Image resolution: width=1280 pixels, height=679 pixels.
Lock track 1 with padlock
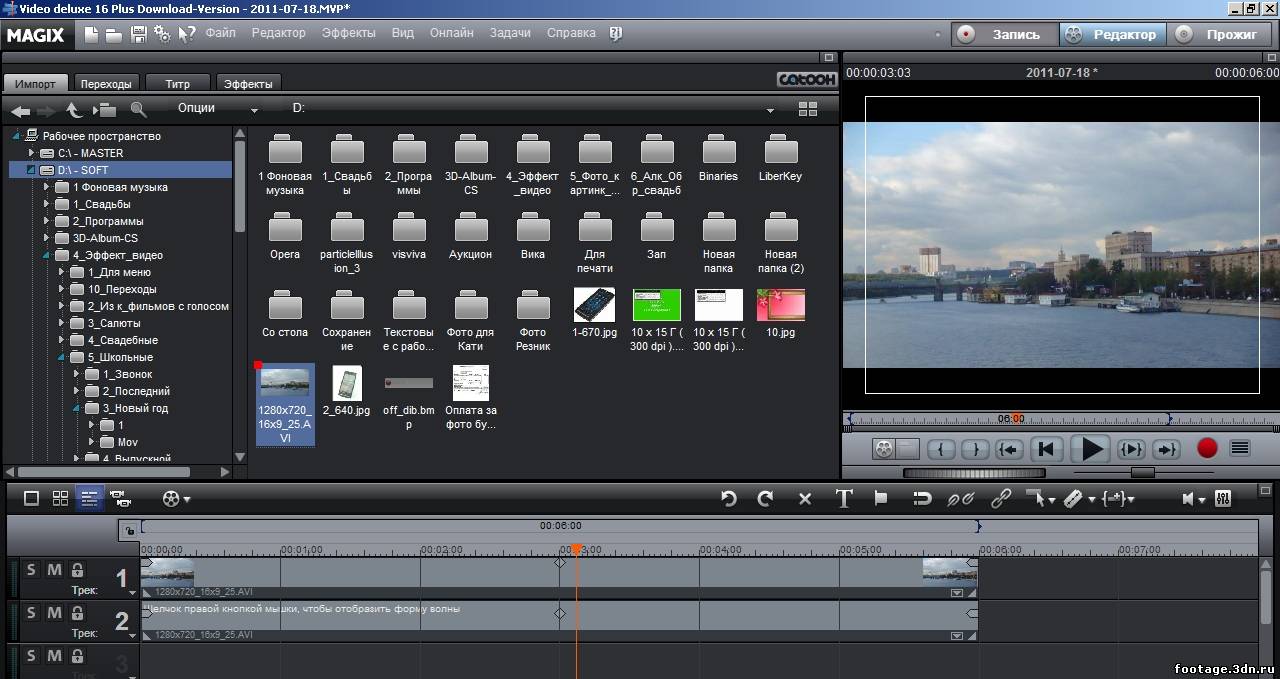tap(77, 570)
